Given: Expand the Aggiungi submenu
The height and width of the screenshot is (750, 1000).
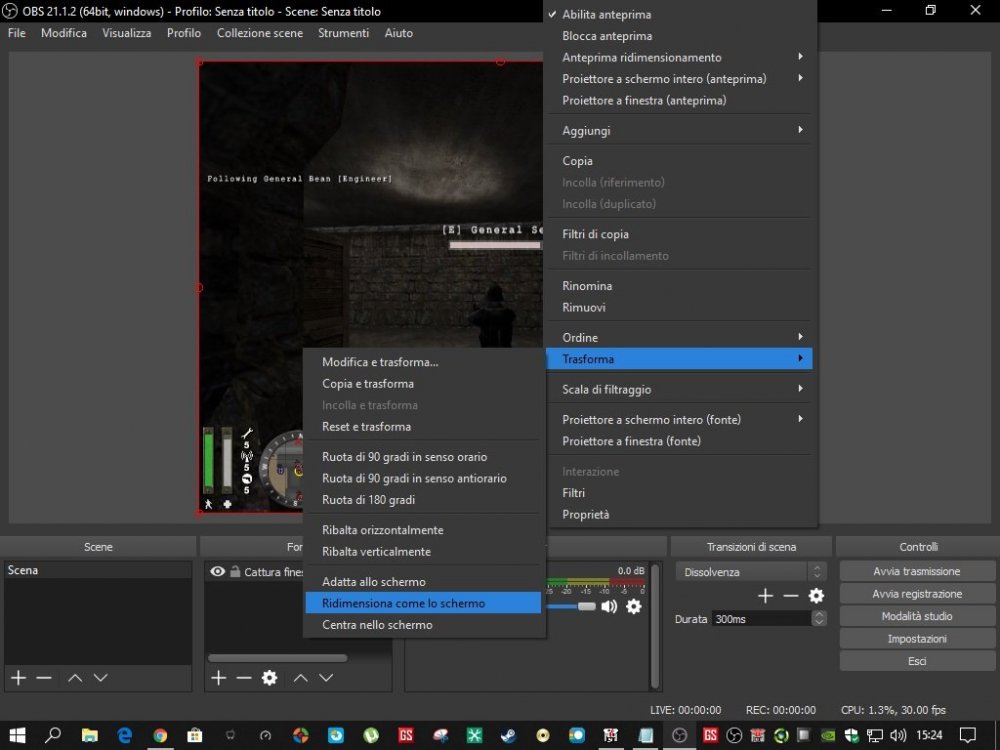Looking at the screenshot, I should click(x=680, y=131).
